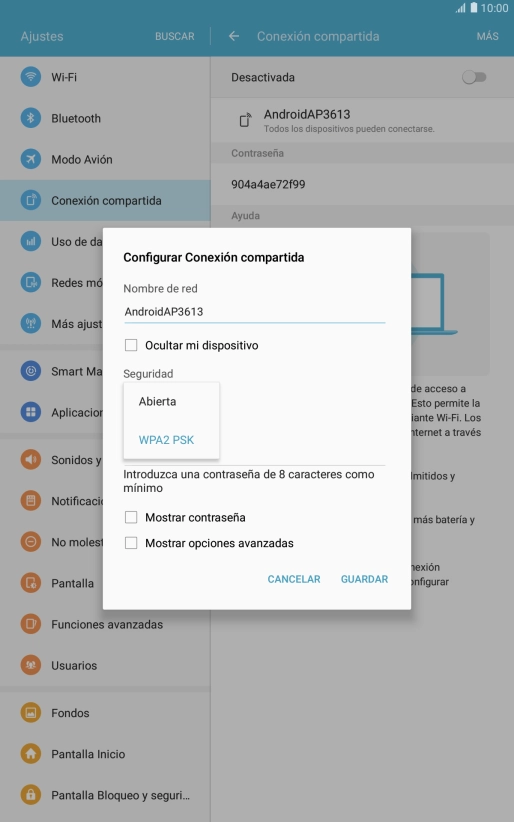
Task: Open the Fondos wallpaper icon
Action: [31, 713]
